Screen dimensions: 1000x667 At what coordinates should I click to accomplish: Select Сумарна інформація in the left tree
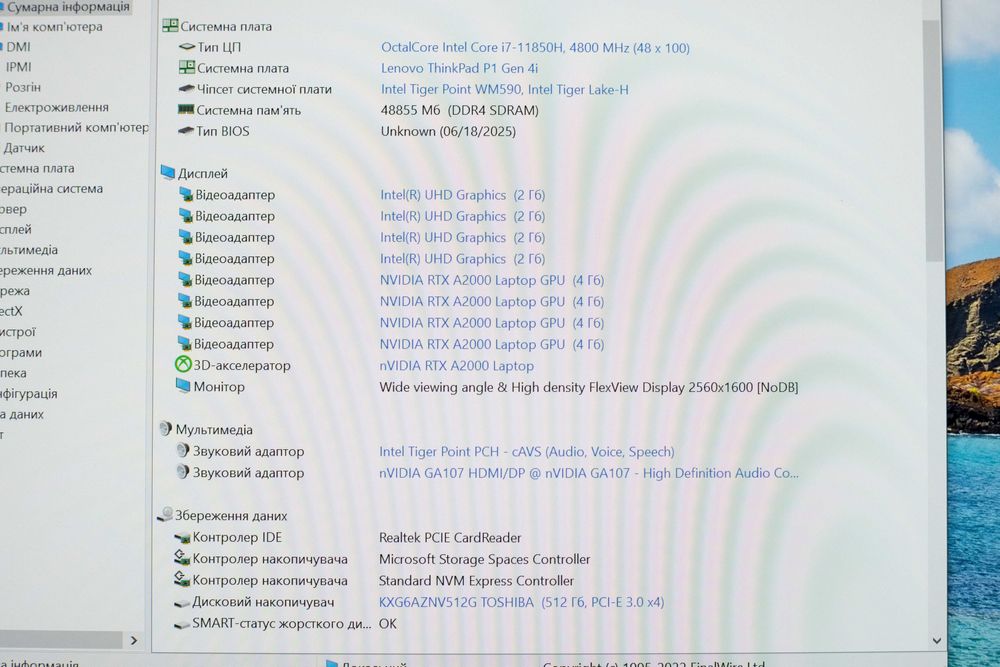tap(68, 7)
